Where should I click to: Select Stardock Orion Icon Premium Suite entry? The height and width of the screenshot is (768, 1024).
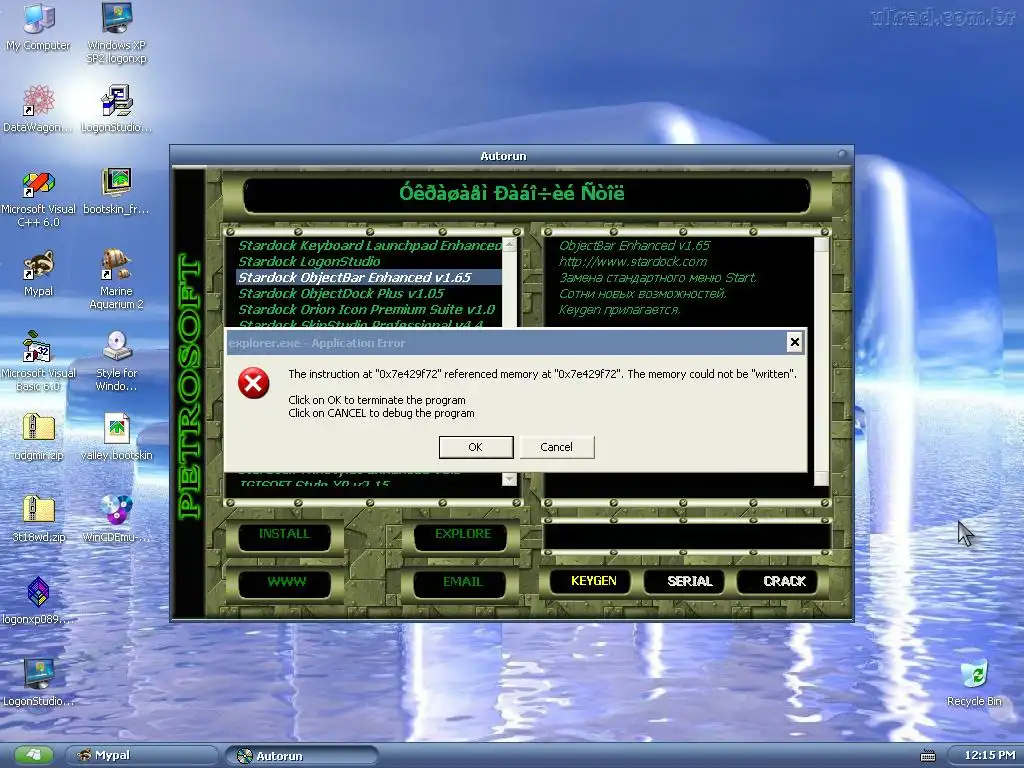(x=369, y=310)
